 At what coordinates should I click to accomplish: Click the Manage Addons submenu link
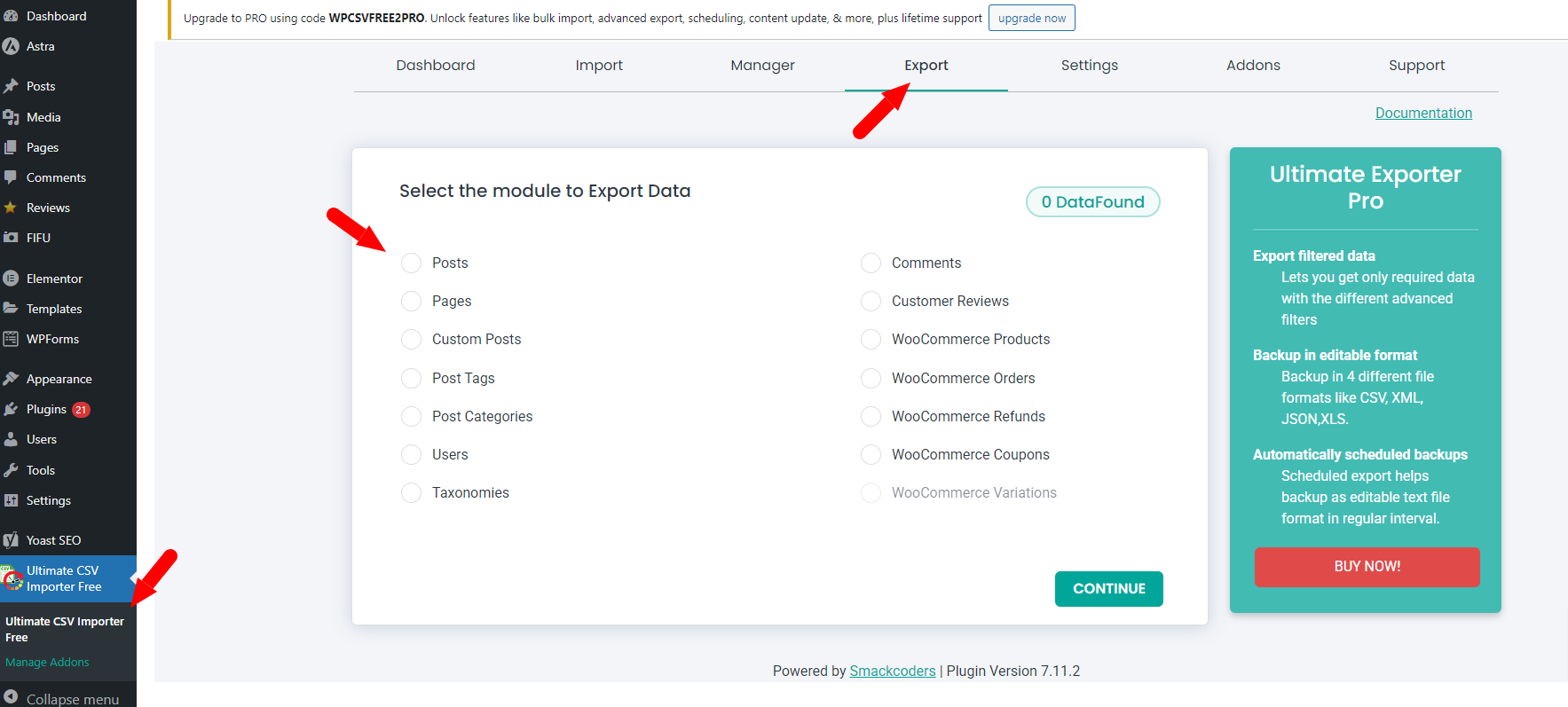[x=47, y=662]
